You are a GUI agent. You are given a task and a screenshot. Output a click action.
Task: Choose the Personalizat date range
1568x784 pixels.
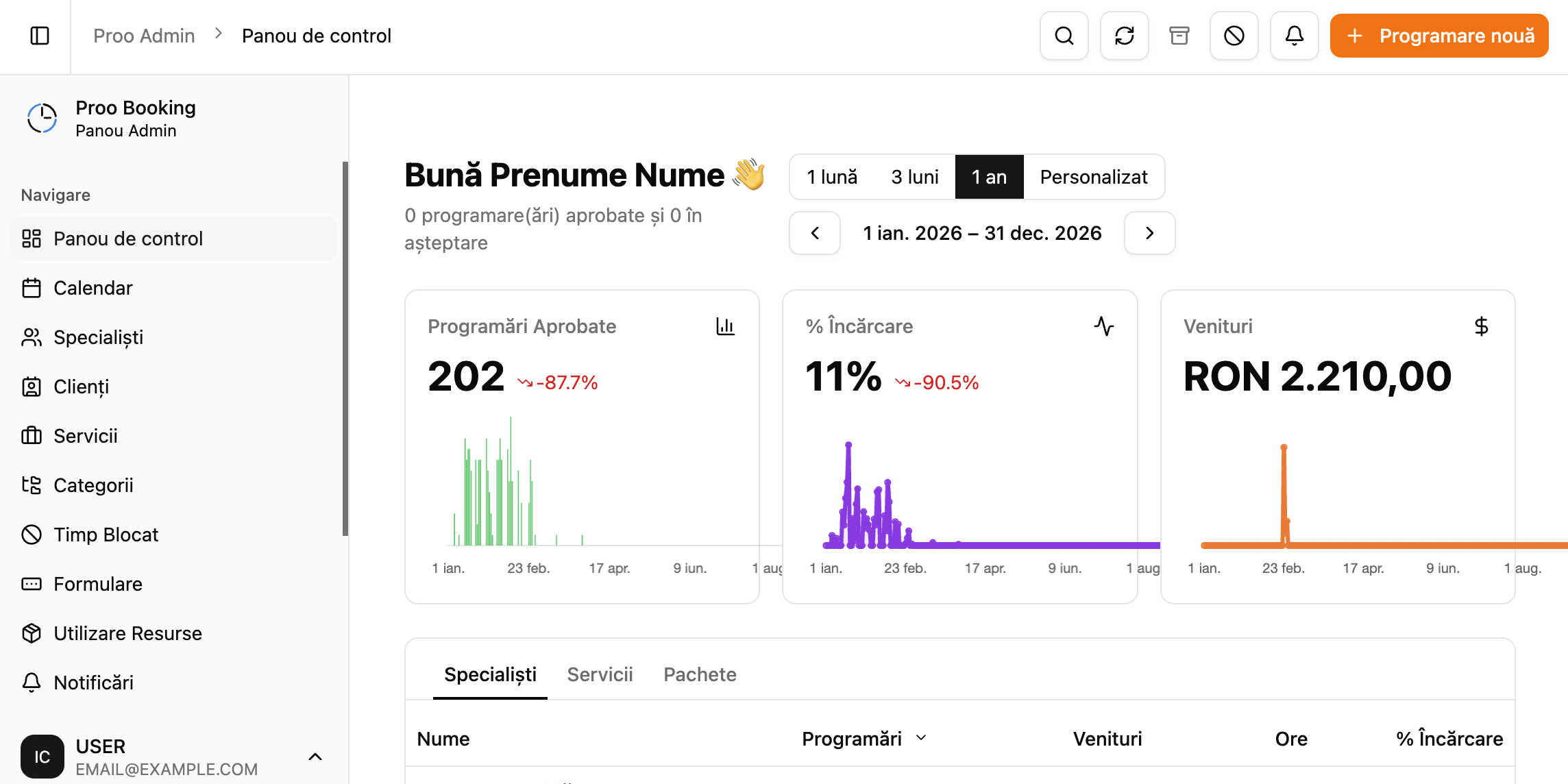tap(1093, 177)
